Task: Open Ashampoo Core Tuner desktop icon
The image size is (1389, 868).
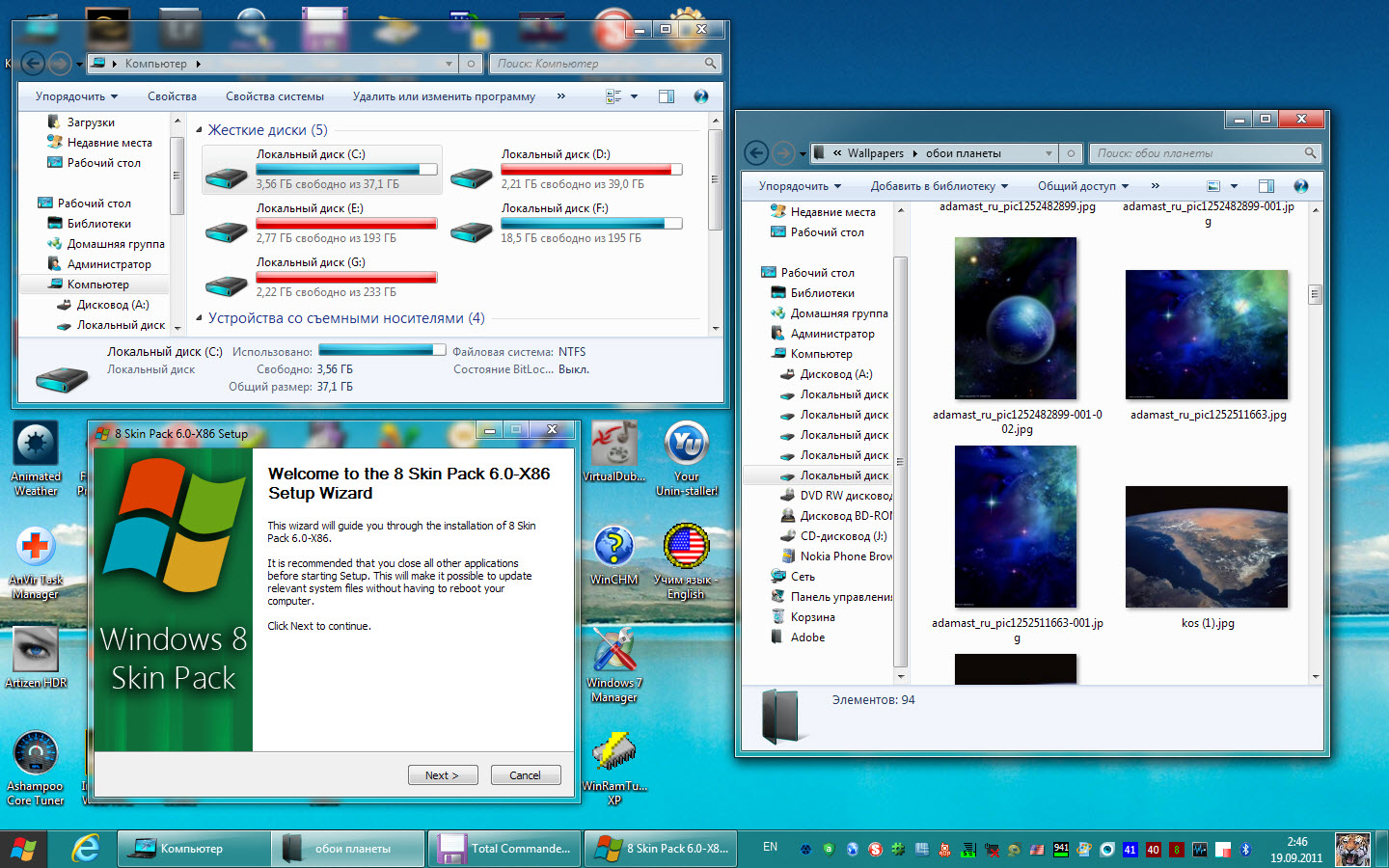Action: (36, 768)
